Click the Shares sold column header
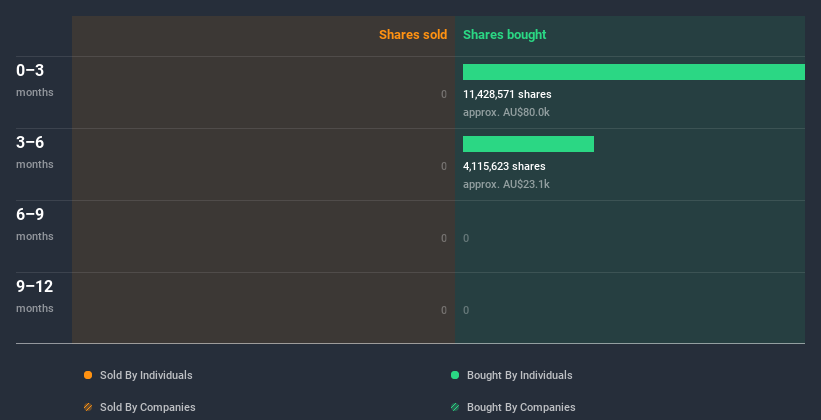Viewport: 821px width, 420px height. [x=413, y=35]
